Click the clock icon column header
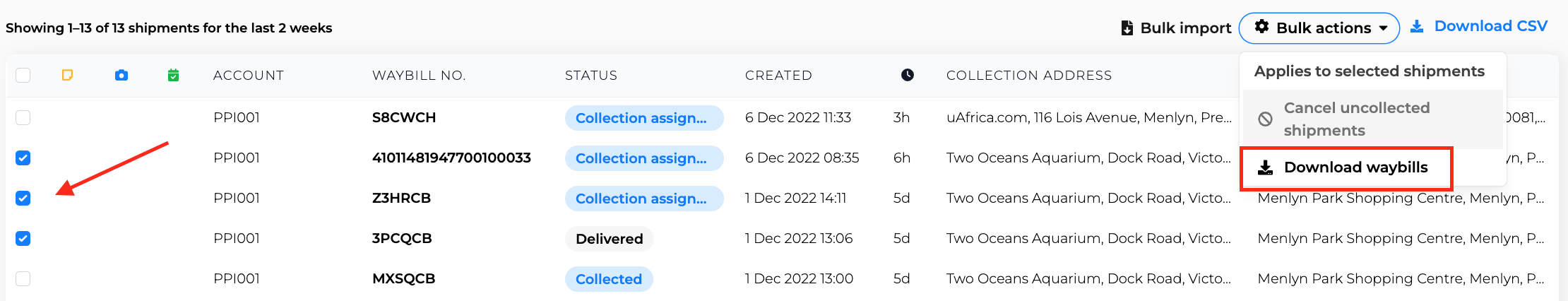The width and height of the screenshot is (1568, 301). click(908, 75)
